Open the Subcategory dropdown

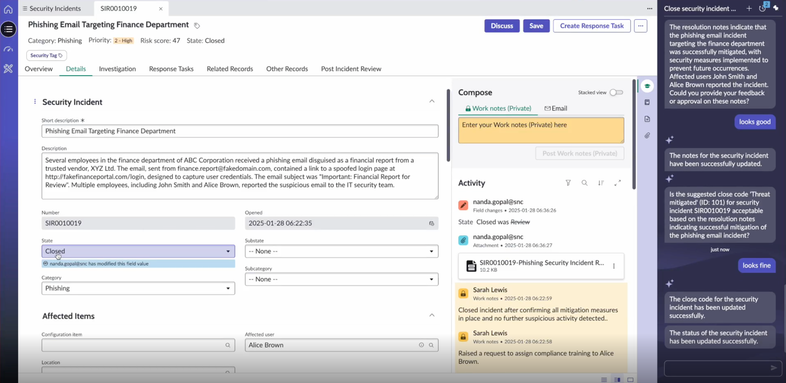(x=341, y=279)
